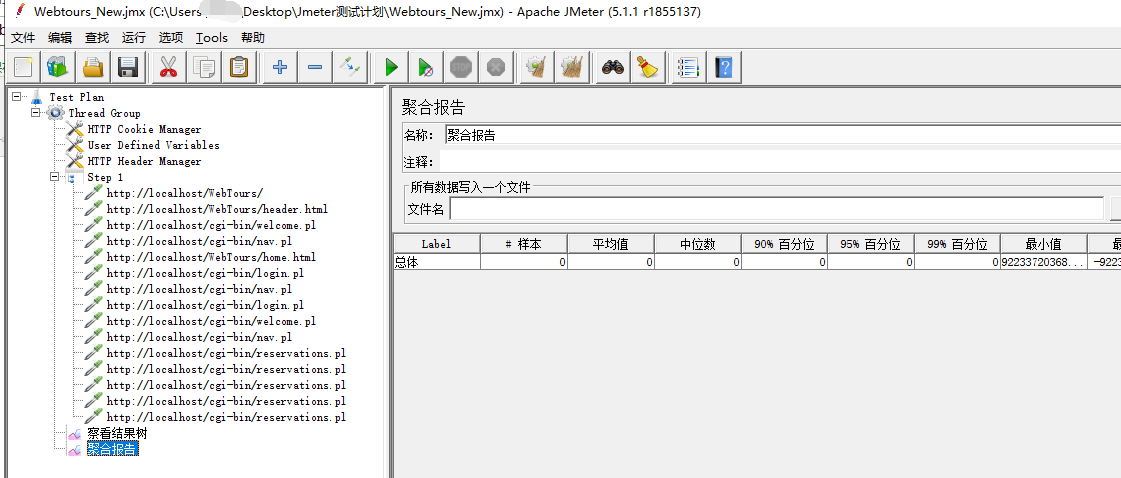Screen dimensions: 1121x478
Task: Expand all tree nodes with plus icon
Action: pos(280,68)
